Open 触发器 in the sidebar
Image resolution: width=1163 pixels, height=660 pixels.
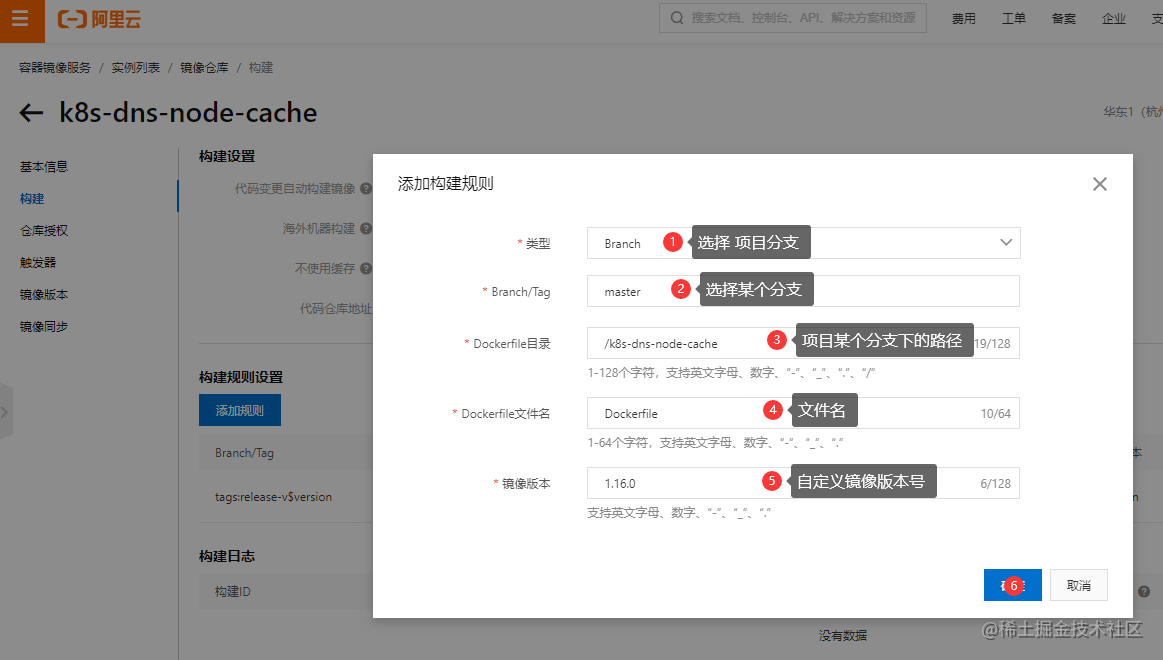(x=38, y=263)
